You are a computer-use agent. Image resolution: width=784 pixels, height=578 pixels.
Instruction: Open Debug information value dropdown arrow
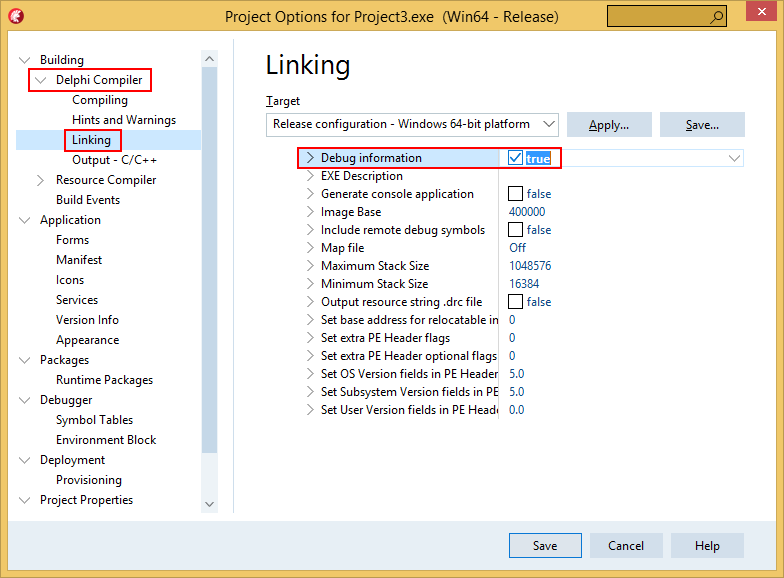[x=734, y=158]
